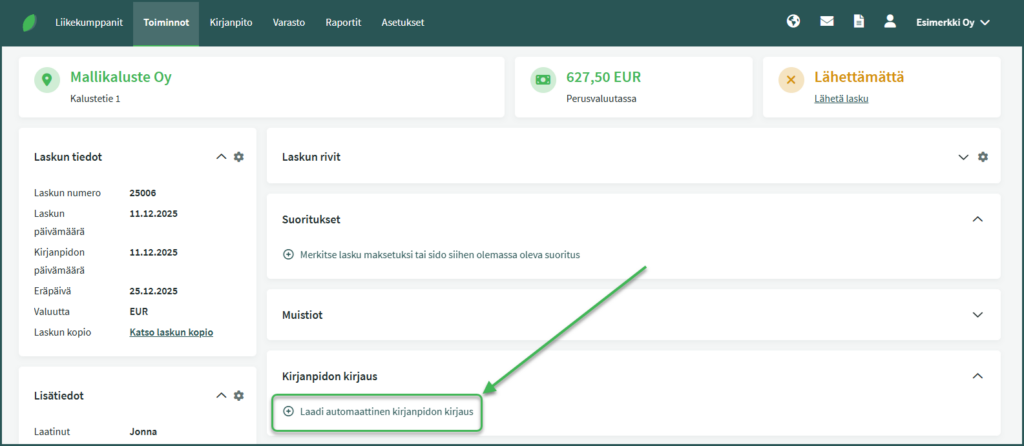Click Laadi automaattinen kirjanpidon kirjaus
This screenshot has width=1024, height=446.
(378, 411)
